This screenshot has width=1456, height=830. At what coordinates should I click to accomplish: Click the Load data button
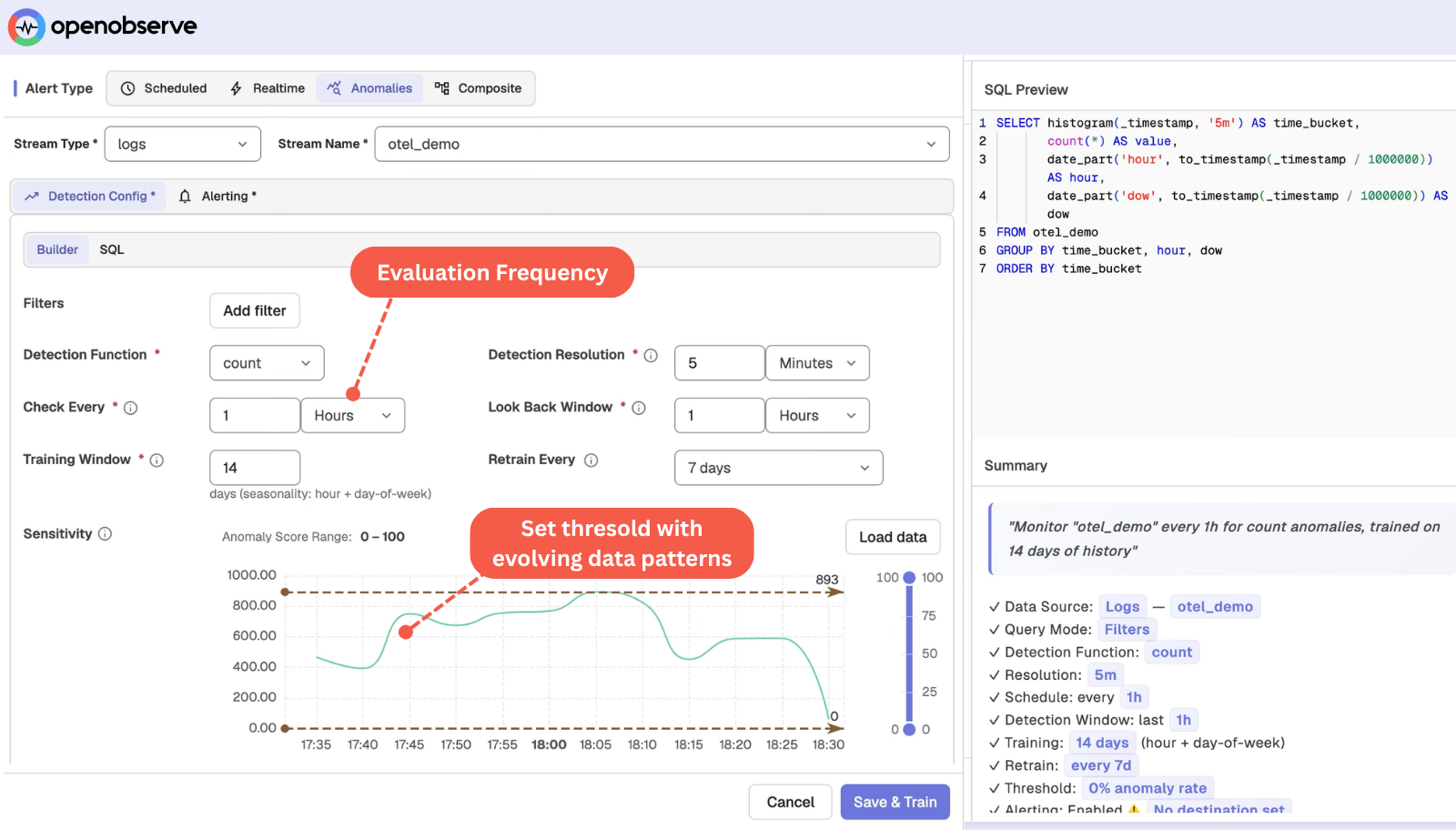pyautogui.click(x=893, y=537)
